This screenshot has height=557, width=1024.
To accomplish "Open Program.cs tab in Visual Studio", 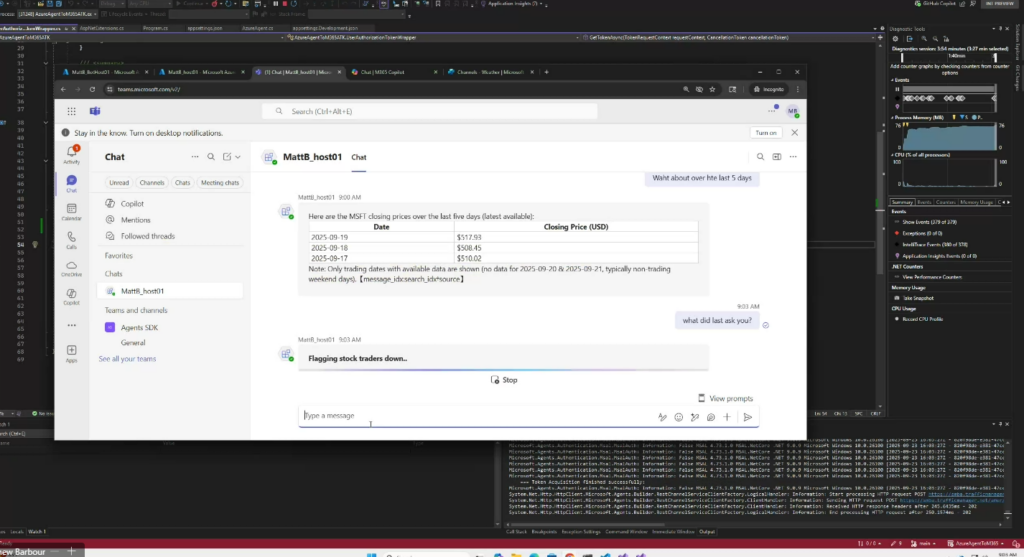I will [155, 28].
